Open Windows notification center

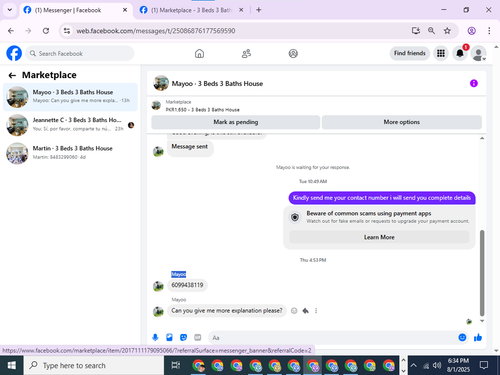(x=484, y=365)
